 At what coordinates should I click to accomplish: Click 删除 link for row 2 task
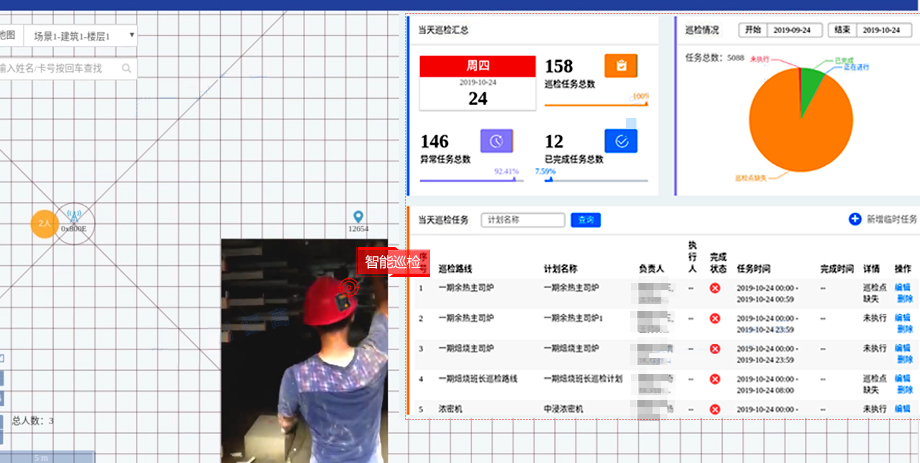coord(903,329)
